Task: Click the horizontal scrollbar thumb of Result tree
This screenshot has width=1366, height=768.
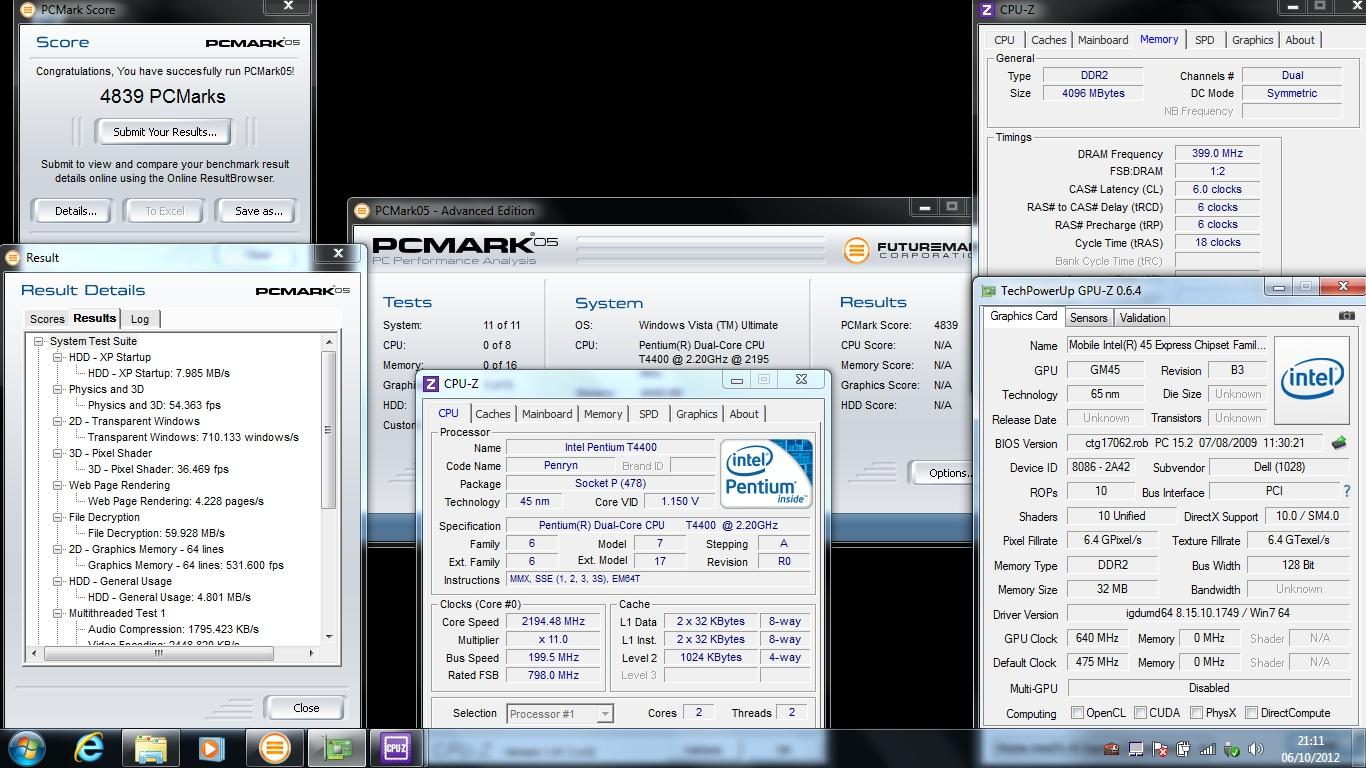Action: pyautogui.click(x=159, y=653)
